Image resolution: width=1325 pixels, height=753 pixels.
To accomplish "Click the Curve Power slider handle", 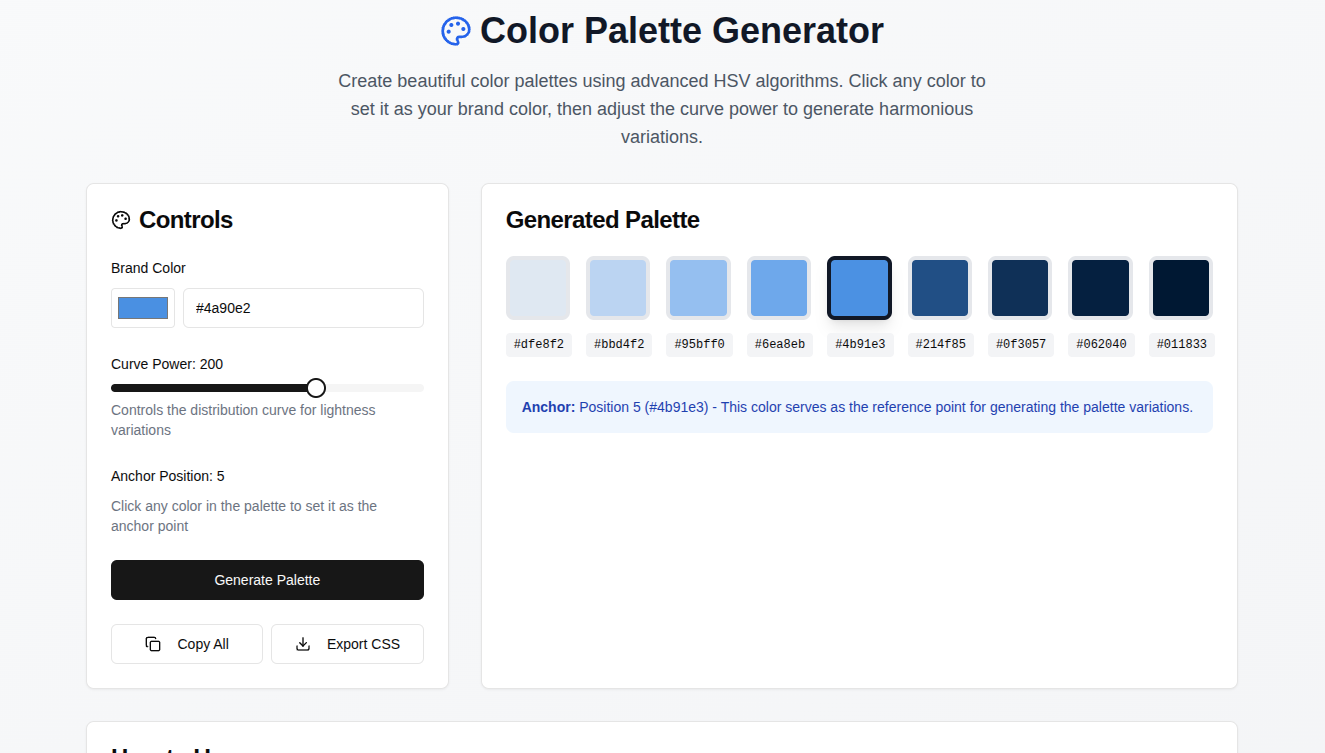I will [316, 387].
